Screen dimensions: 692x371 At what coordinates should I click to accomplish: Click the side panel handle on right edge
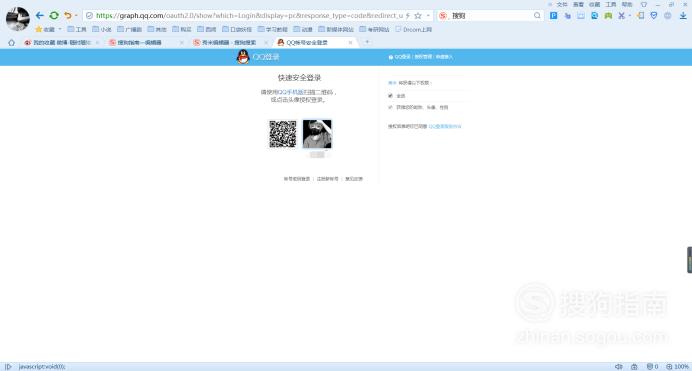pos(689,260)
